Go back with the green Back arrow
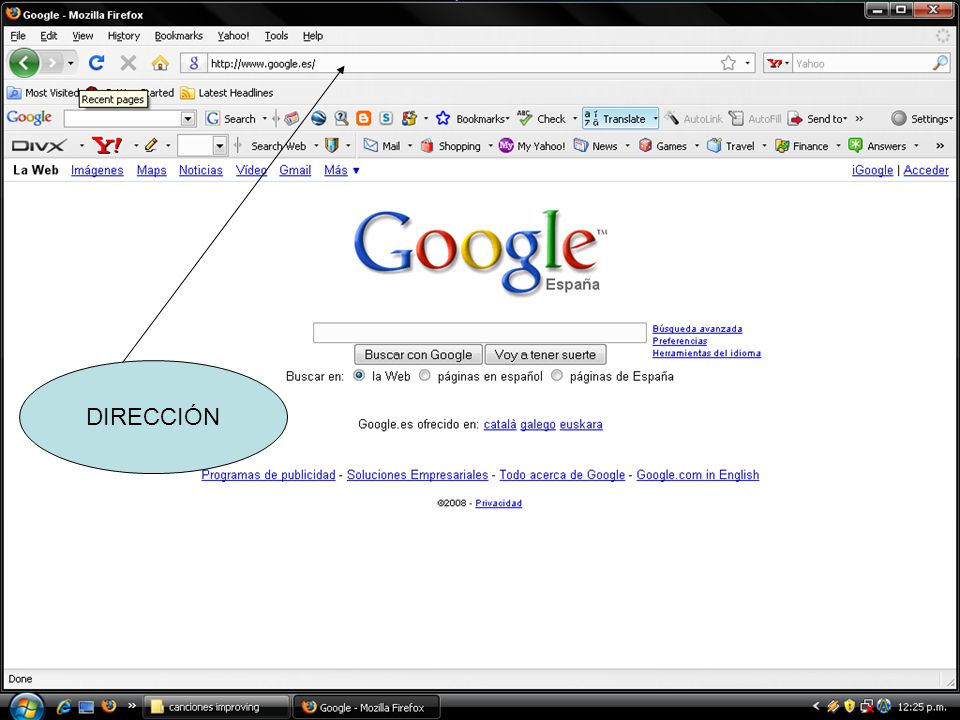Screen dimensions: 960x720 pyautogui.click(x=24, y=63)
